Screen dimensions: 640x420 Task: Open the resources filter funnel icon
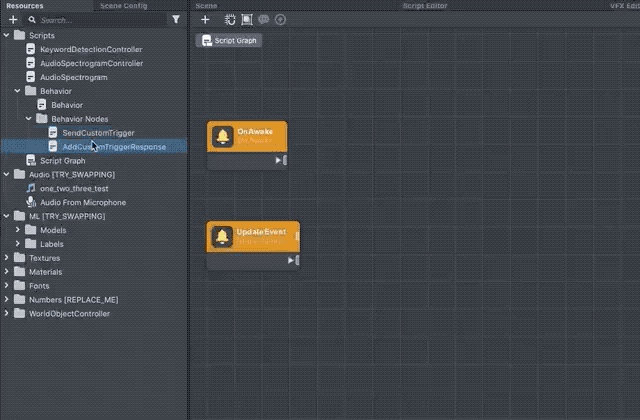(176, 19)
